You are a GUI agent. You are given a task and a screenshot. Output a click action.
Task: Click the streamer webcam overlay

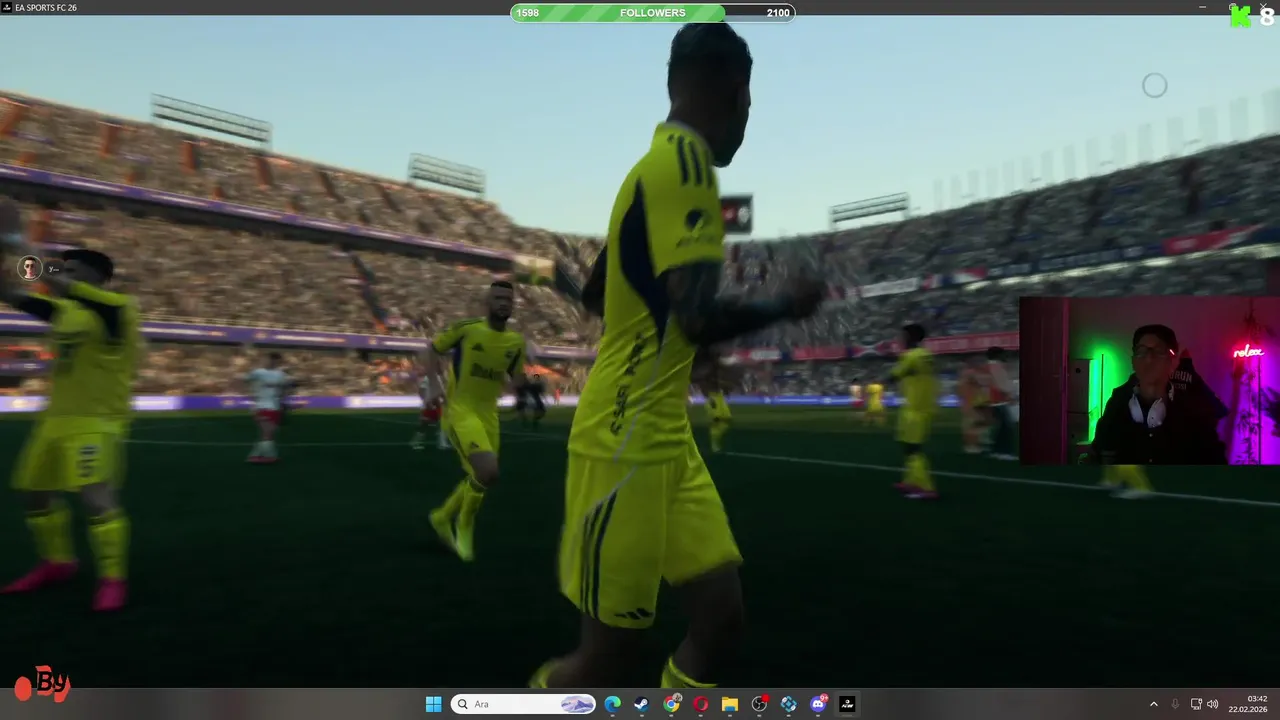pos(1149,380)
